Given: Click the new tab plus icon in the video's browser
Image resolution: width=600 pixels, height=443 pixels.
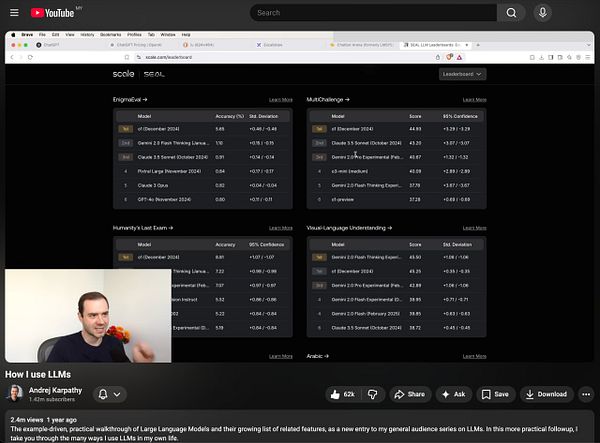Looking at the screenshot, I should coord(478,45).
